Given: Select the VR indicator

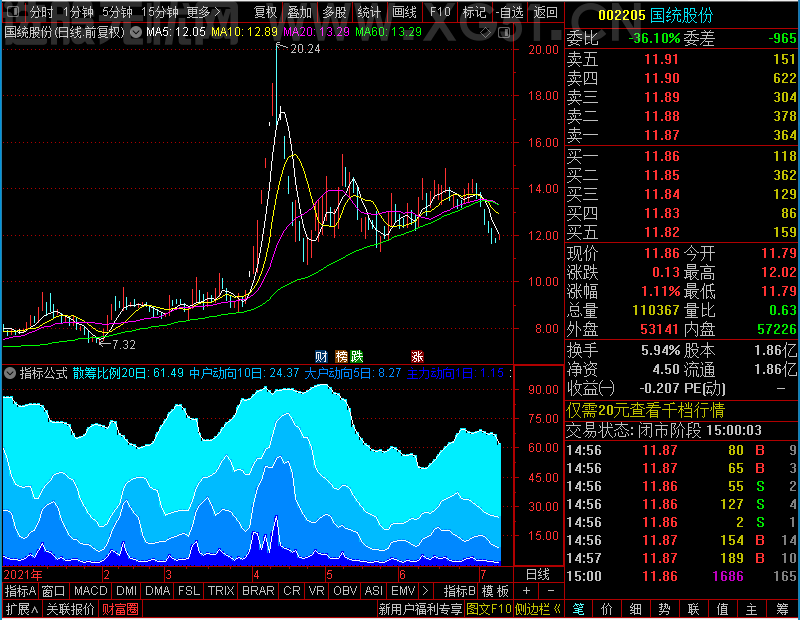Looking at the screenshot, I should pos(317,591).
